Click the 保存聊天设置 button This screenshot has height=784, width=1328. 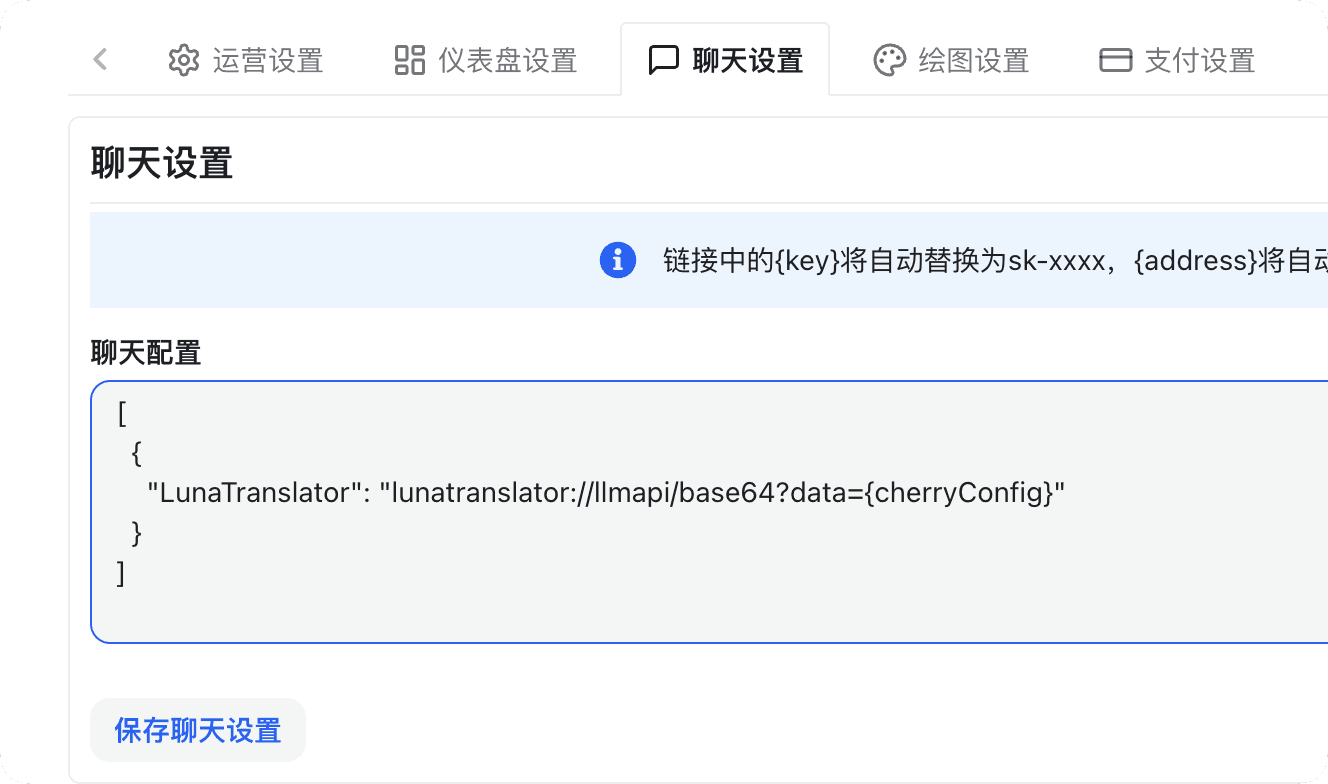[x=197, y=730]
